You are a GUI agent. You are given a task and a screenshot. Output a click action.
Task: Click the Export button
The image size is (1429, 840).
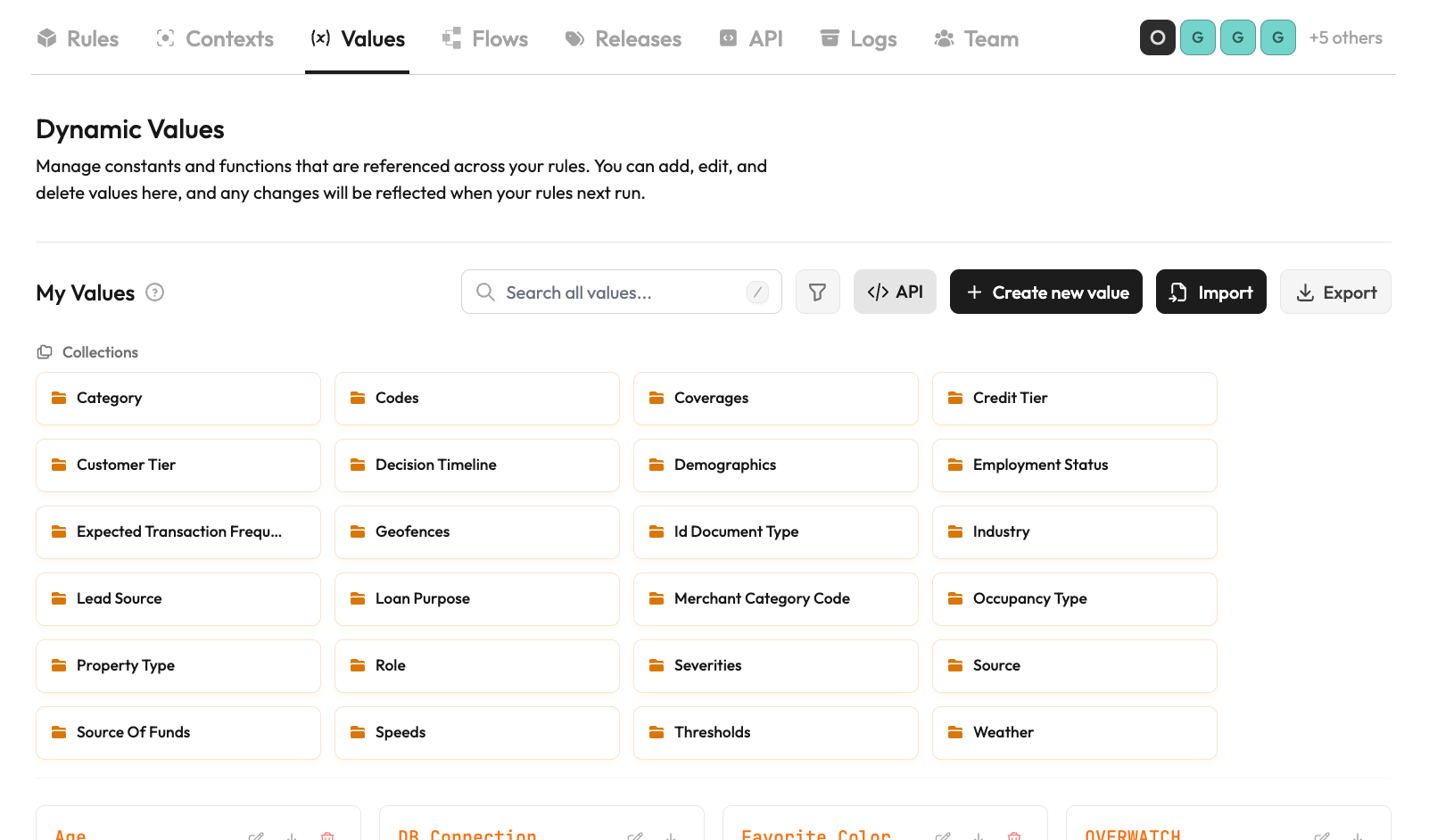point(1335,292)
